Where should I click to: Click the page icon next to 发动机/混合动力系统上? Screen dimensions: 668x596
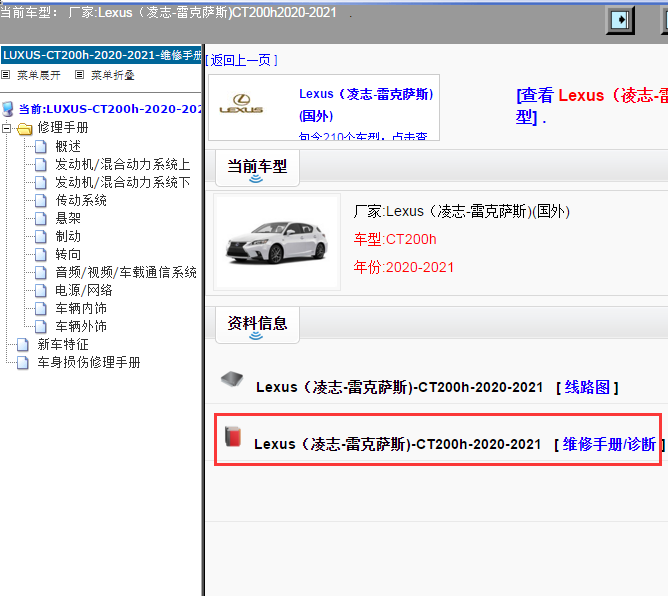(x=40, y=164)
